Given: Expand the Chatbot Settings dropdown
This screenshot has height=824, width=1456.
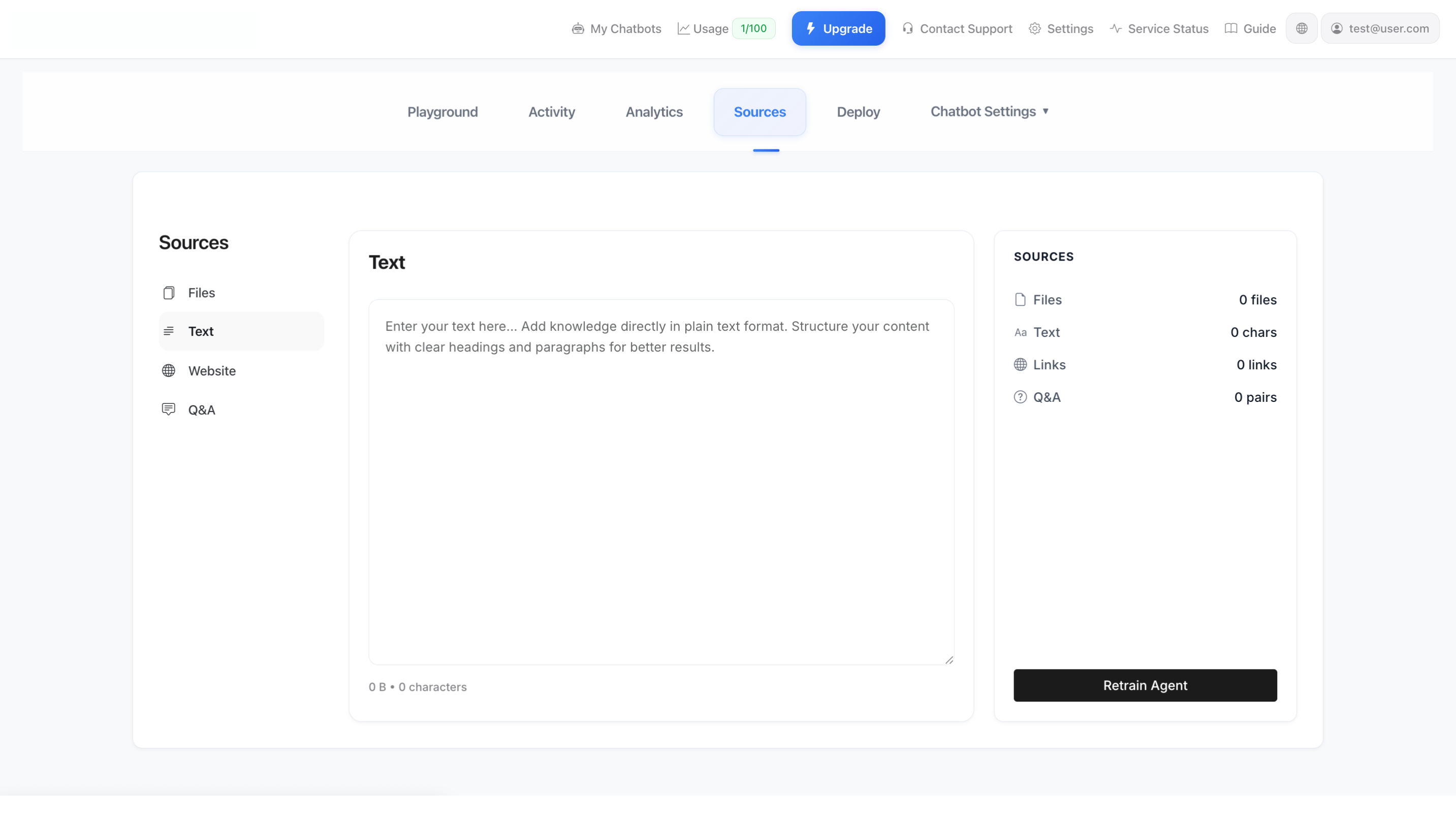Looking at the screenshot, I should point(989,111).
